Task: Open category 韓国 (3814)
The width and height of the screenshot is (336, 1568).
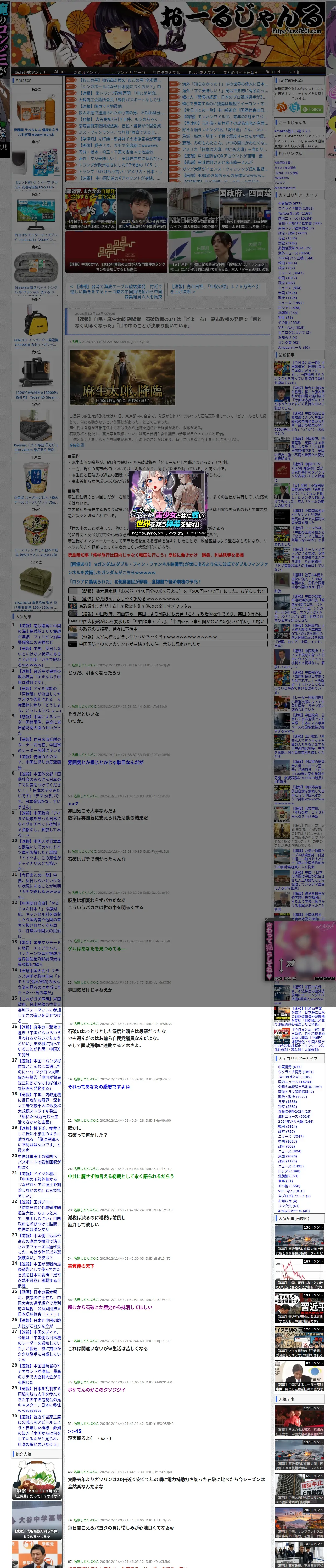Action: (x=288, y=262)
